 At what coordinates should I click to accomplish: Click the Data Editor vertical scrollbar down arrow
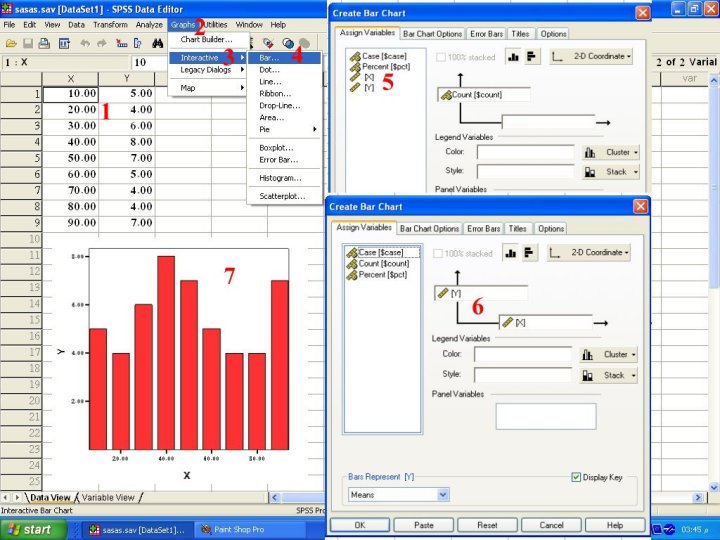coord(714,487)
